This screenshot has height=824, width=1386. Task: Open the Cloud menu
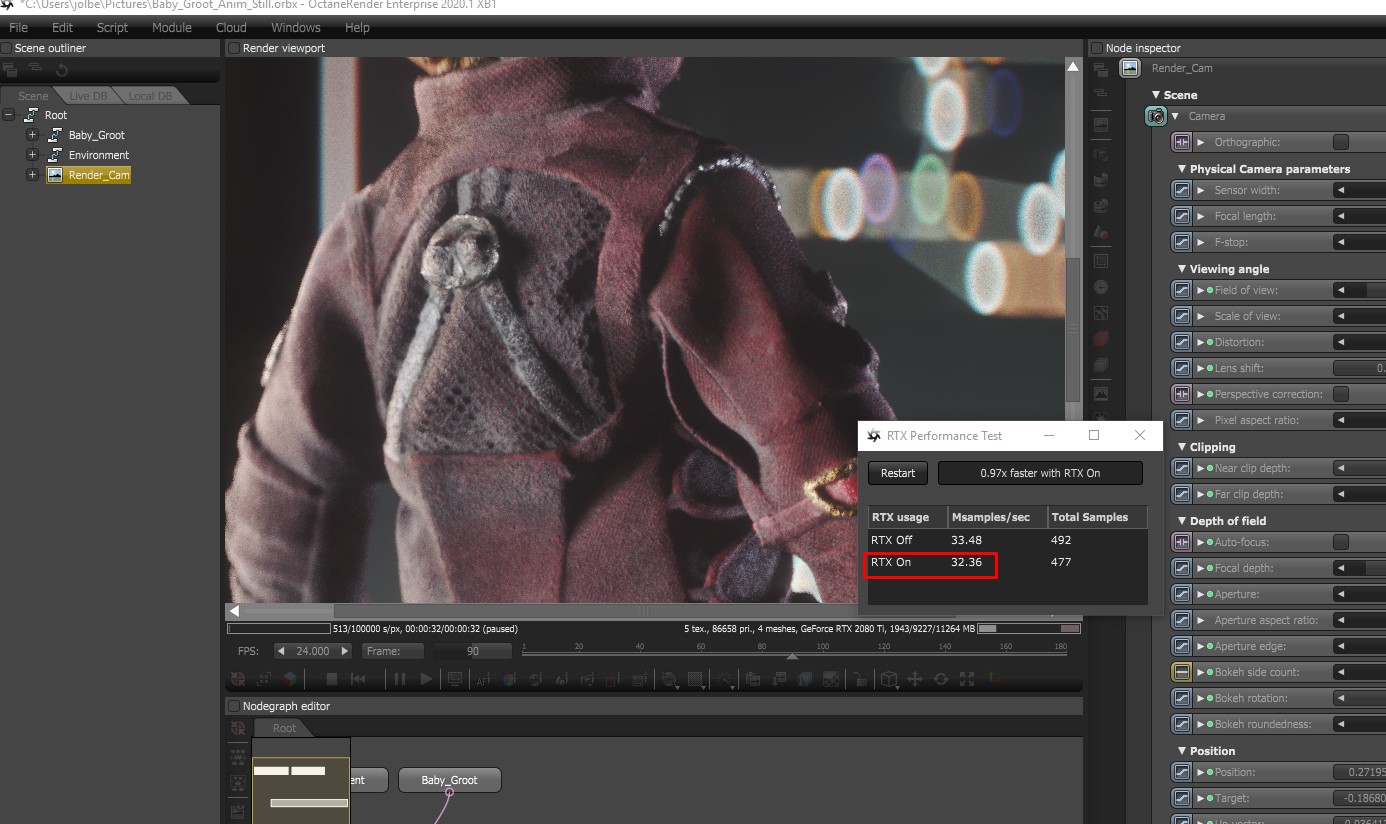click(231, 27)
